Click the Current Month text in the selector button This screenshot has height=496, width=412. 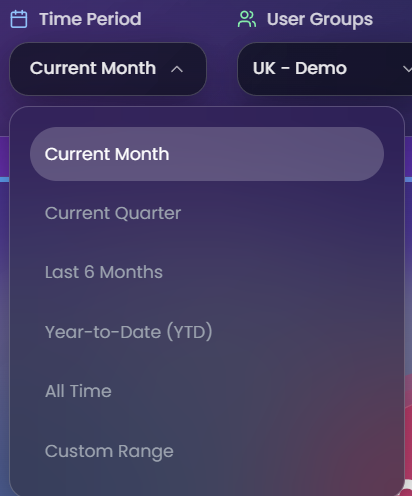coord(93,68)
